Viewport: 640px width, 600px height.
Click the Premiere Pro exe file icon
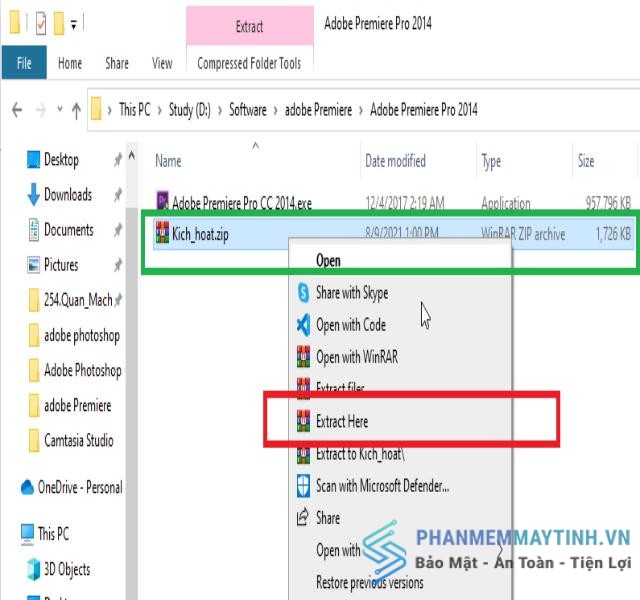point(162,200)
